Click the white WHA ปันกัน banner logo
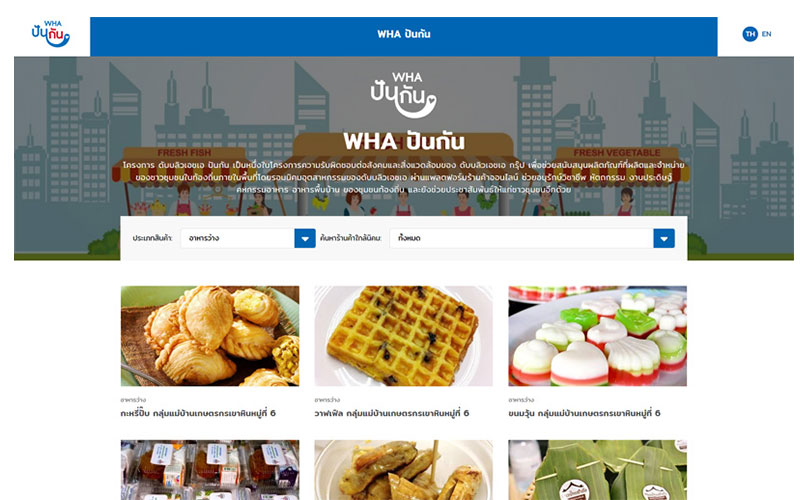This screenshot has width=808, height=500. click(x=403, y=95)
